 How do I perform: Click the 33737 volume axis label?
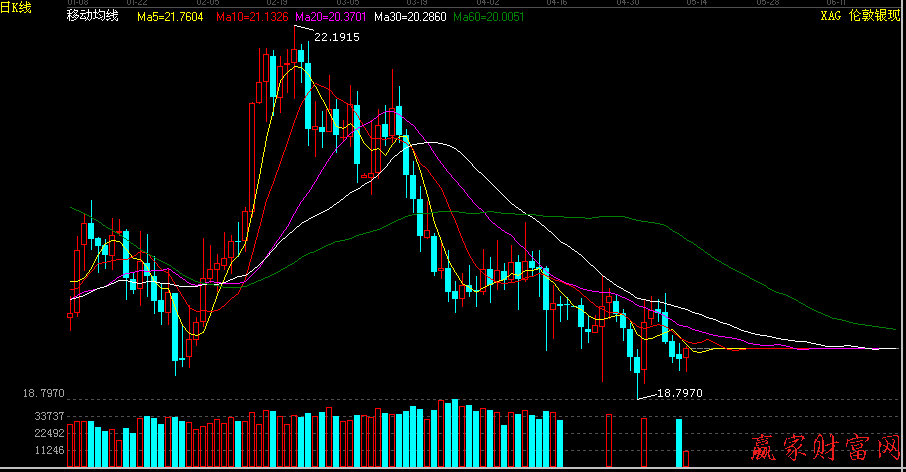[x=49, y=416]
